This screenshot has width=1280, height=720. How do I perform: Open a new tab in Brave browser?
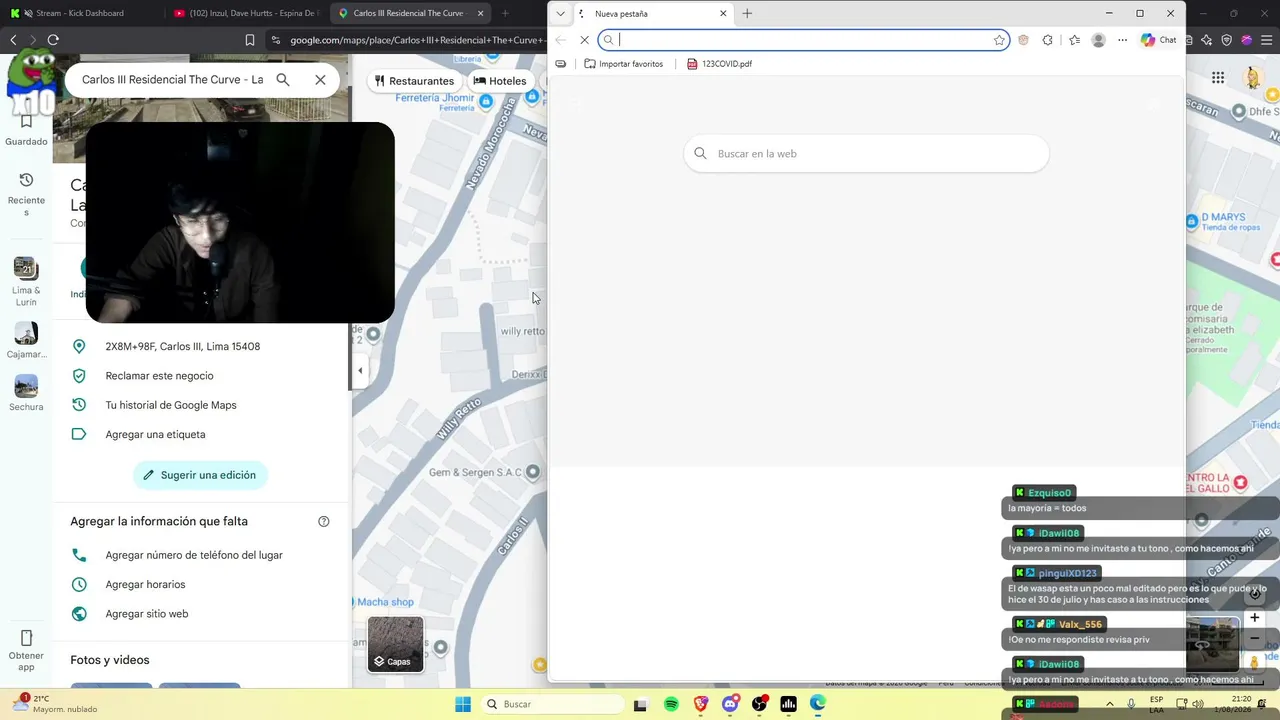(x=505, y=13)
